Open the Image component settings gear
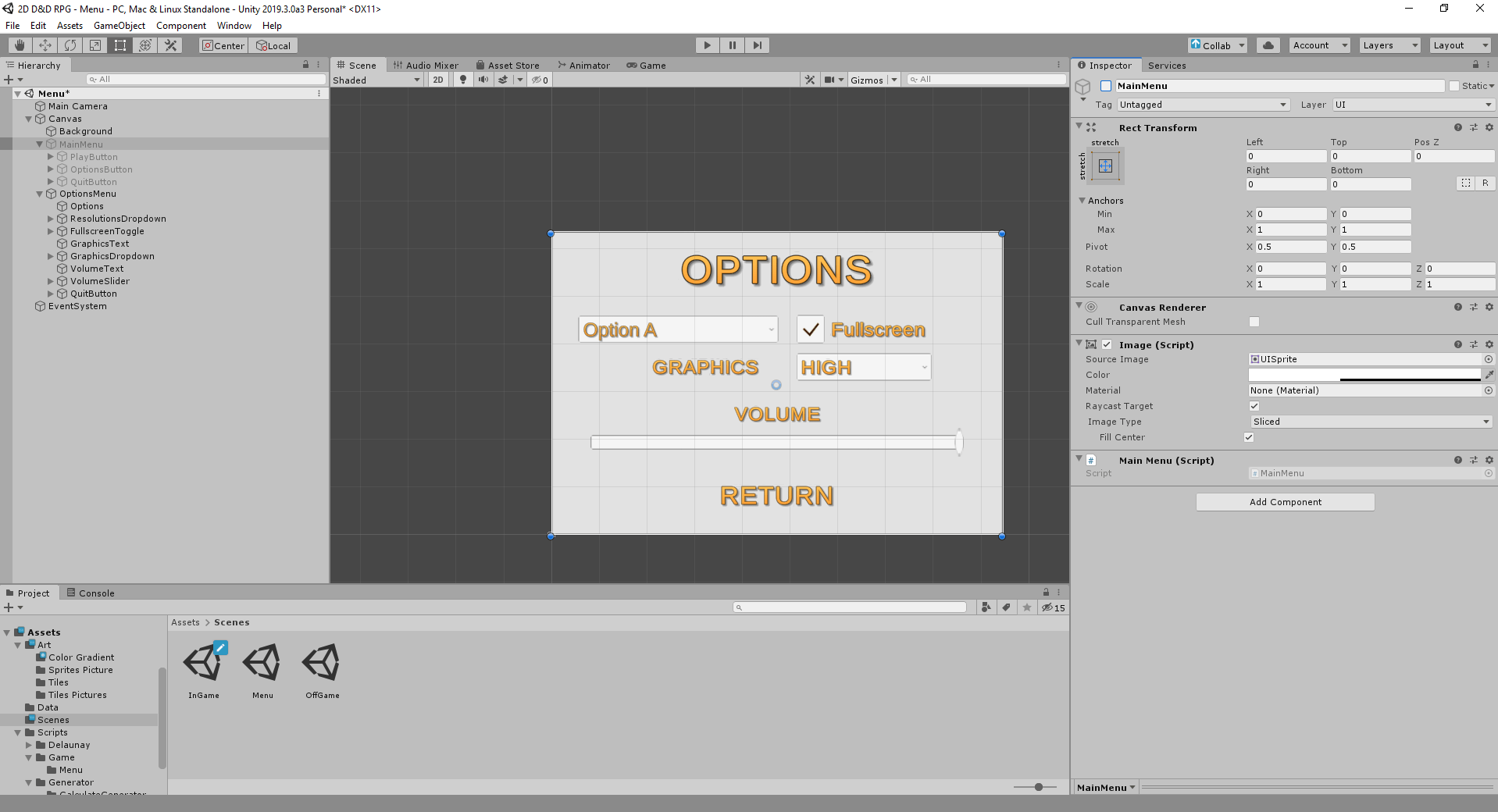 1489,344
